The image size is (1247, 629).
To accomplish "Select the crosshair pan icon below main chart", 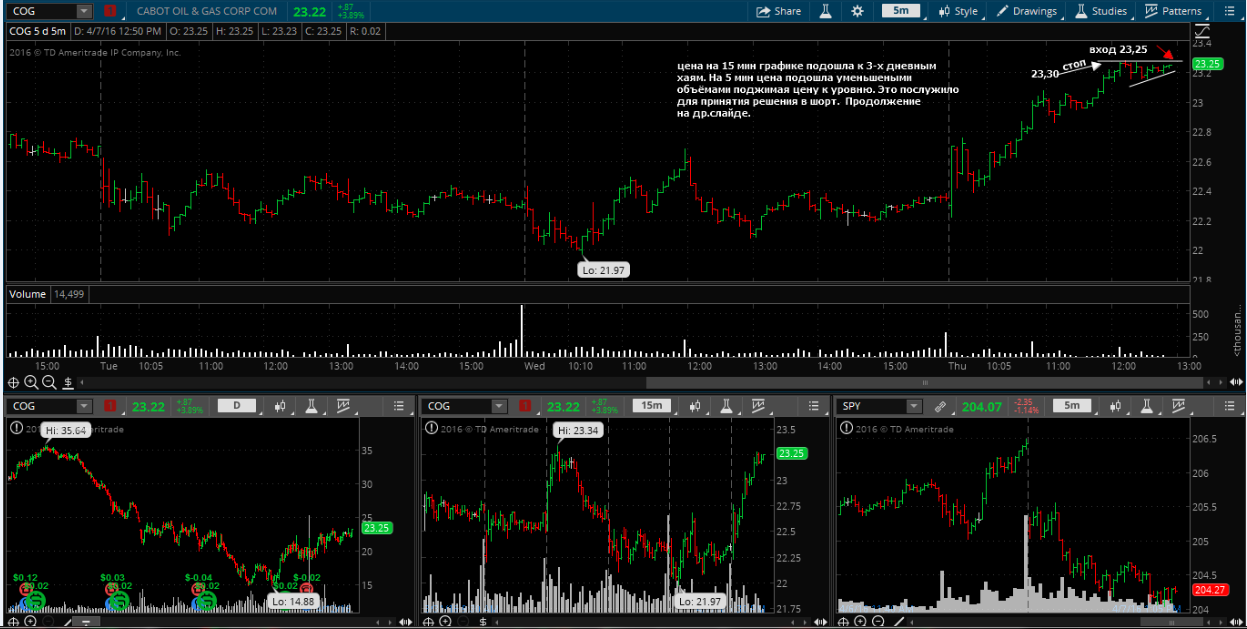I will tap(14, 382).
